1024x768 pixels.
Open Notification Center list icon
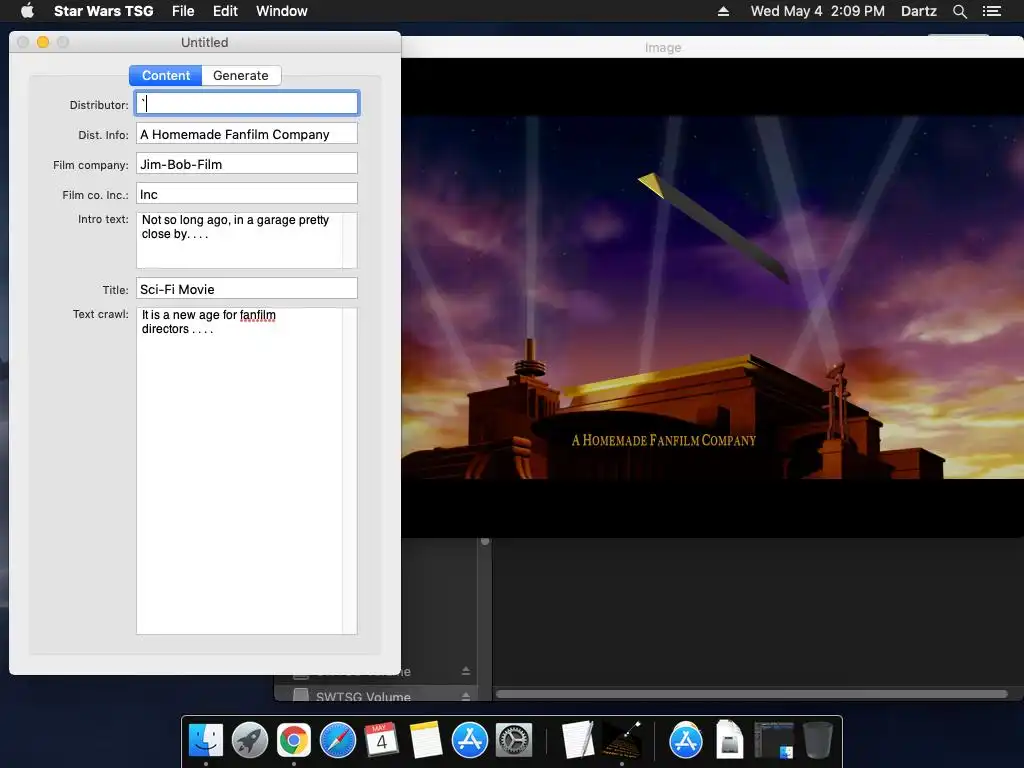(x=991, y=11)
